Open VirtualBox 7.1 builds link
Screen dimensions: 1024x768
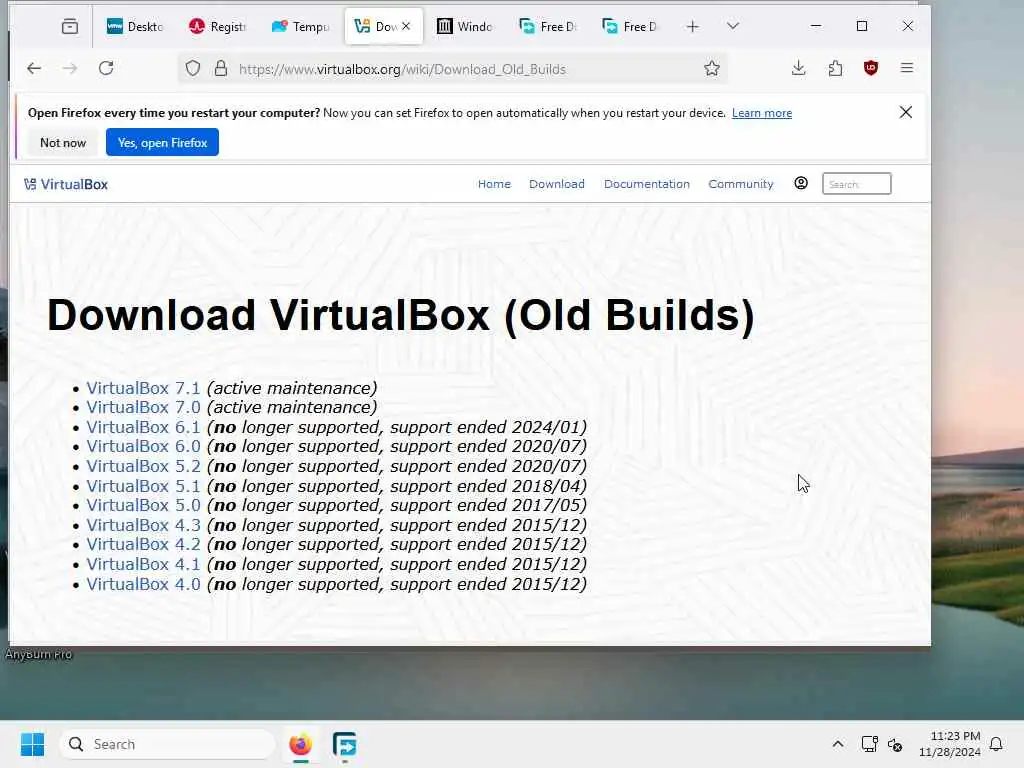click(143, 388)
